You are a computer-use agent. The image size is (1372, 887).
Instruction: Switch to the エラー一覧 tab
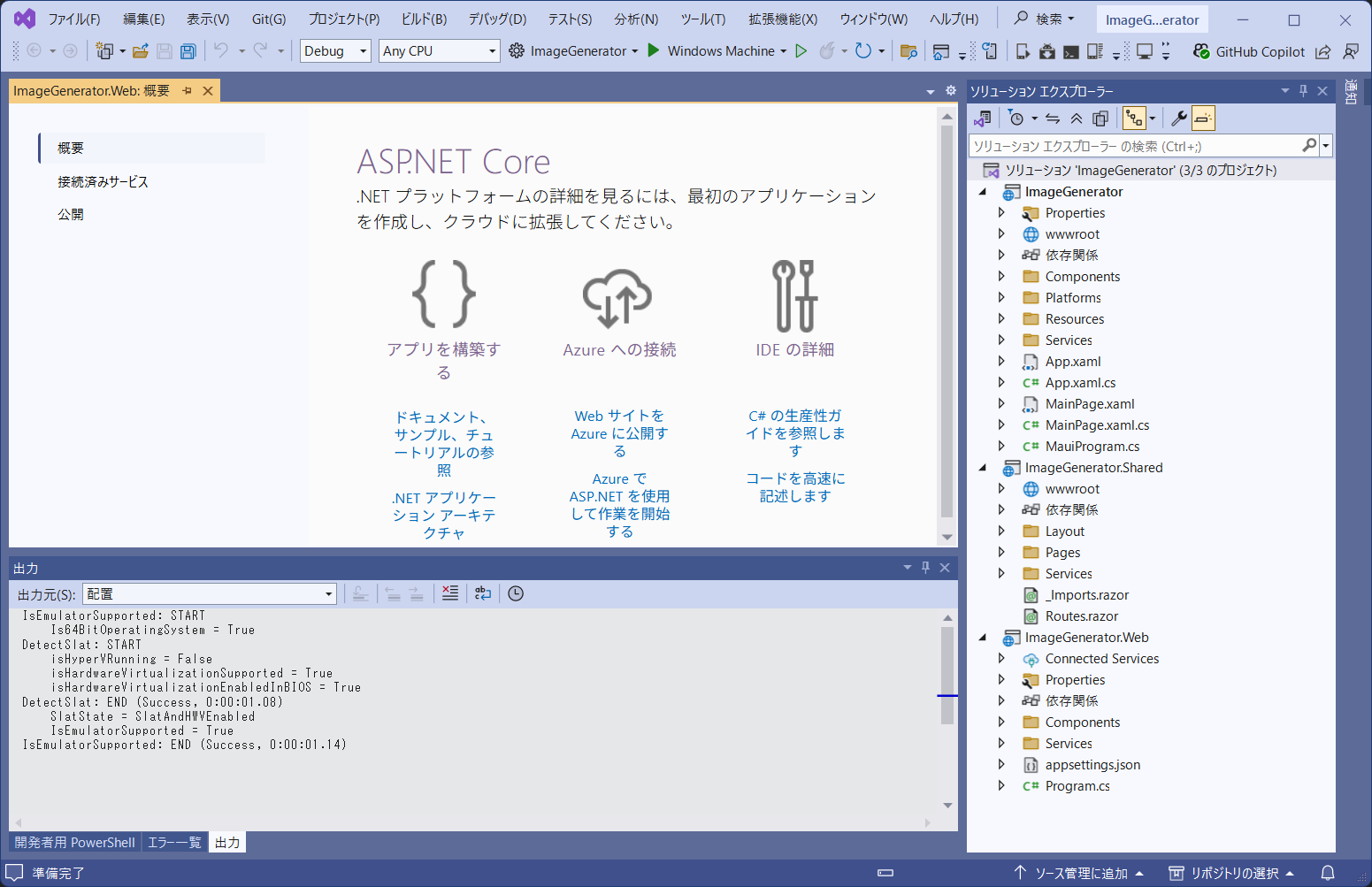(174, 843)
